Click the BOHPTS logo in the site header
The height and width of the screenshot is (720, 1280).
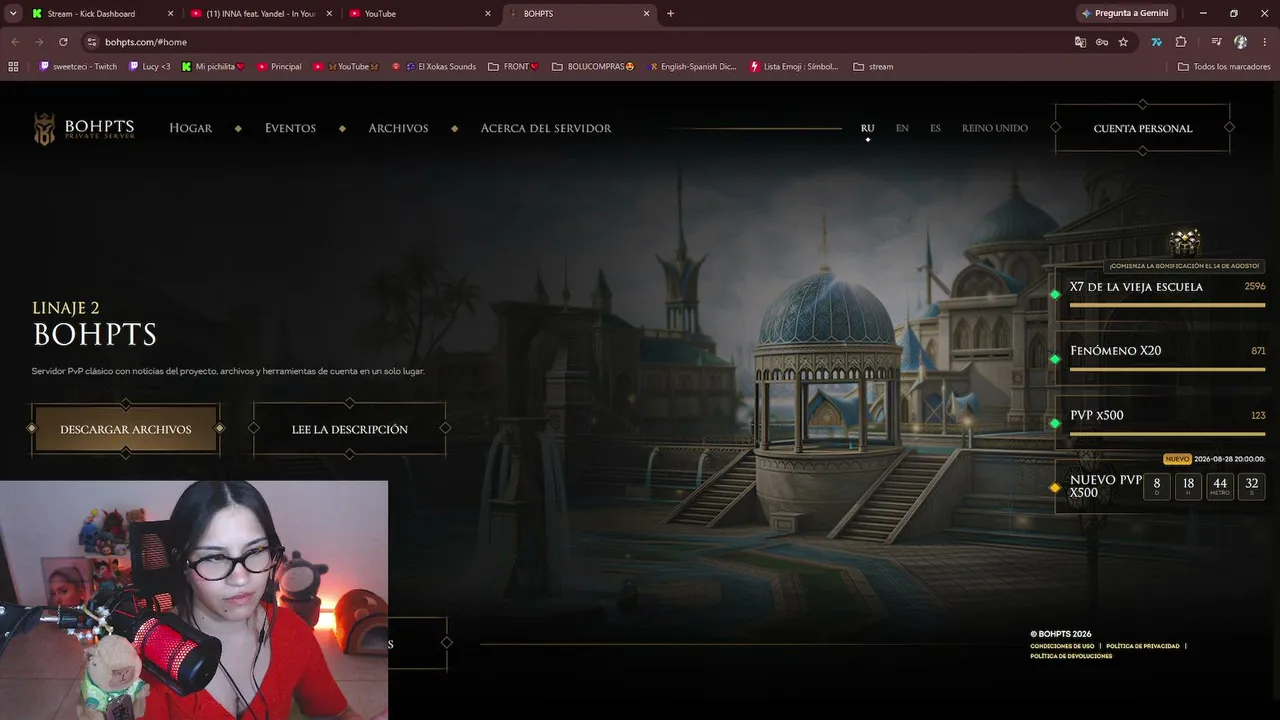tap(84, 129)
